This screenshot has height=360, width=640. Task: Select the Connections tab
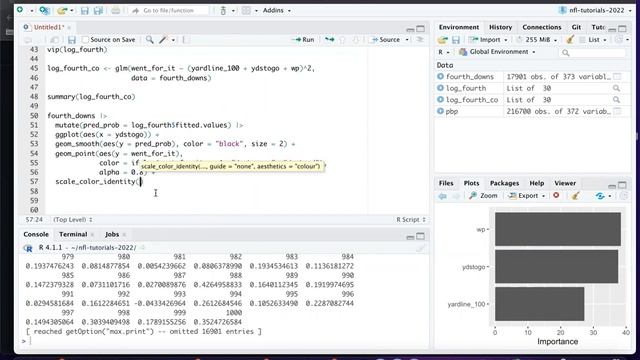[x=542, y=27]
